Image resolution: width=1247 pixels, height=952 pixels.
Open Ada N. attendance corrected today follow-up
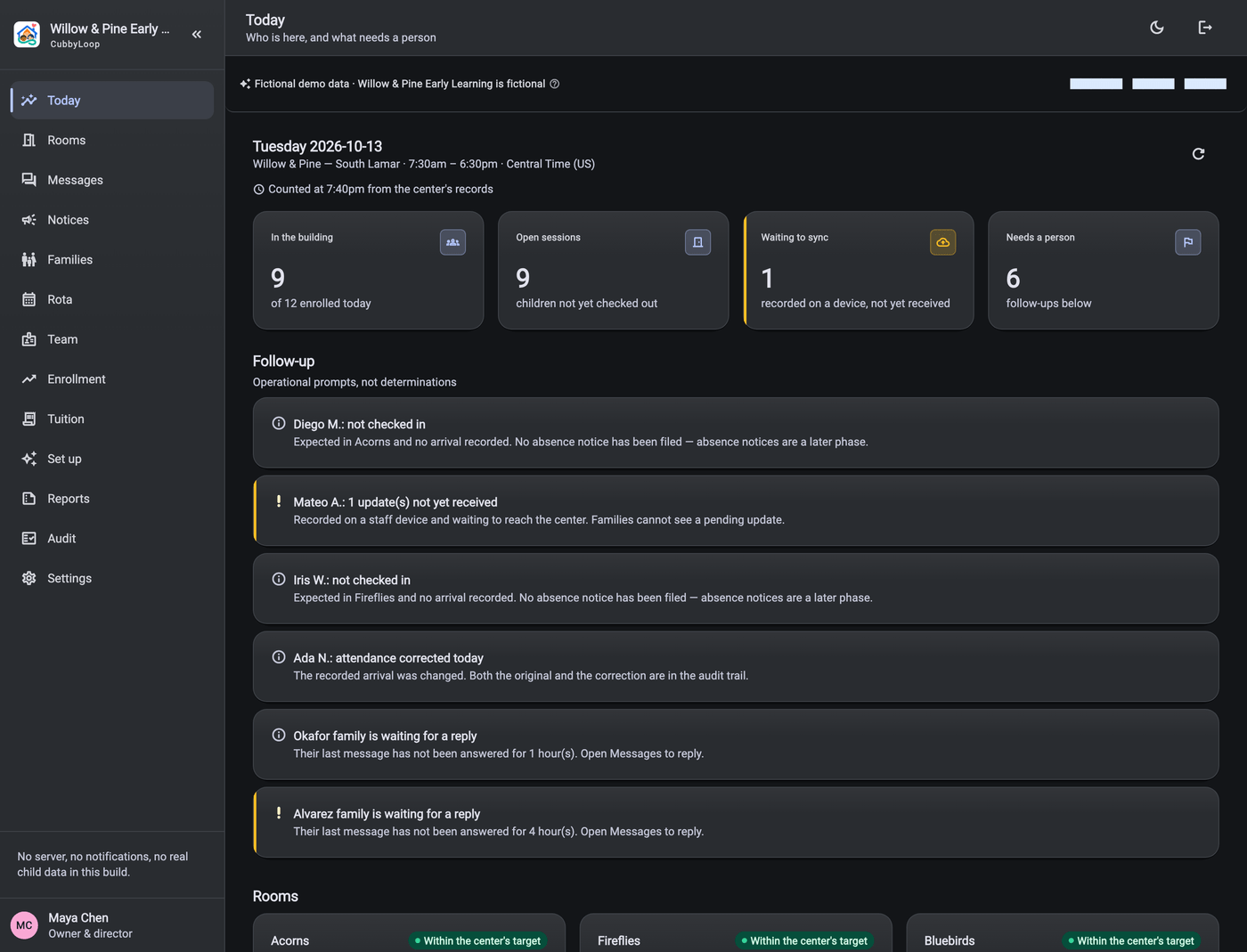(x=736, y=666)
